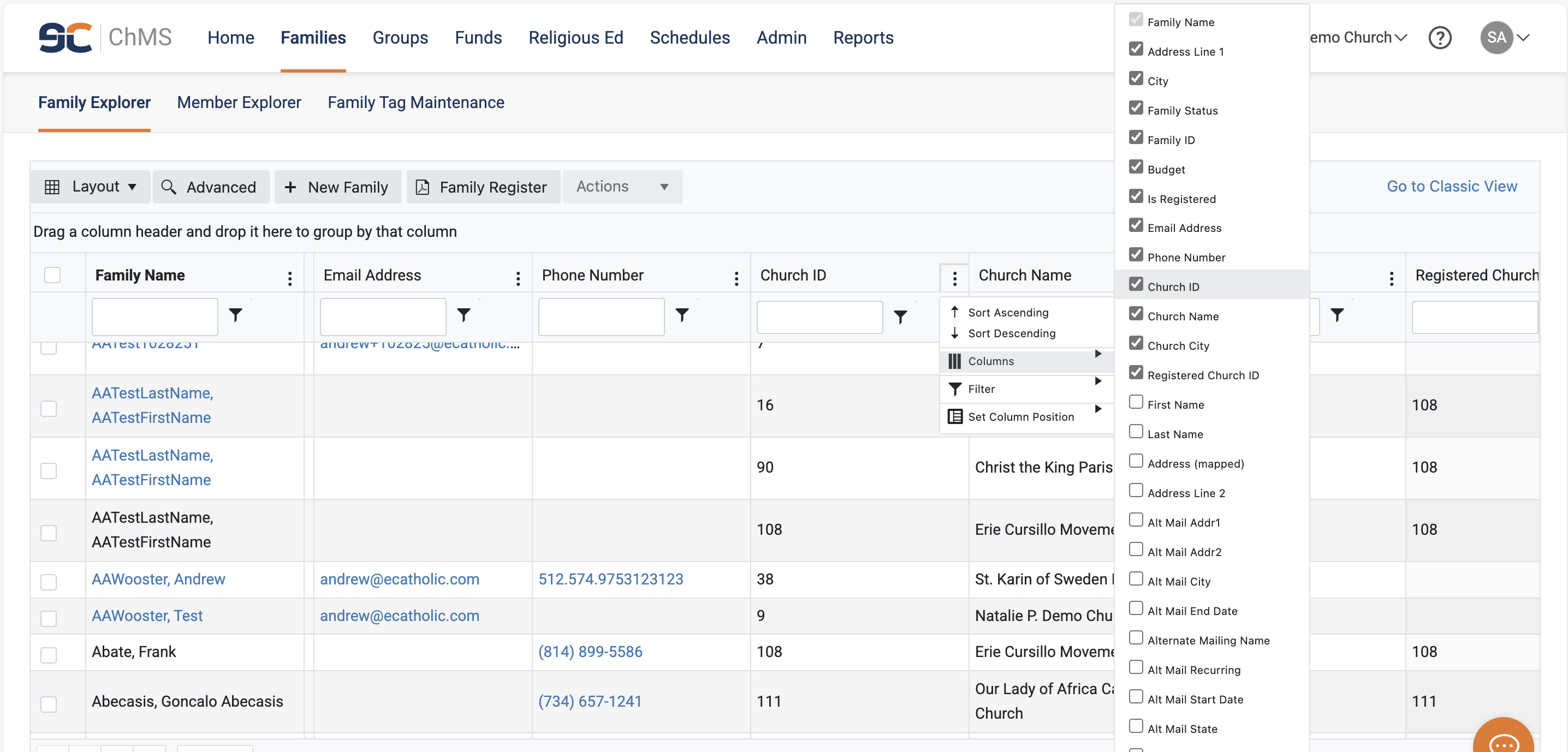Open the chat bubble widget
Viewport: 1568px width, 752px height.
point(1503,741)
